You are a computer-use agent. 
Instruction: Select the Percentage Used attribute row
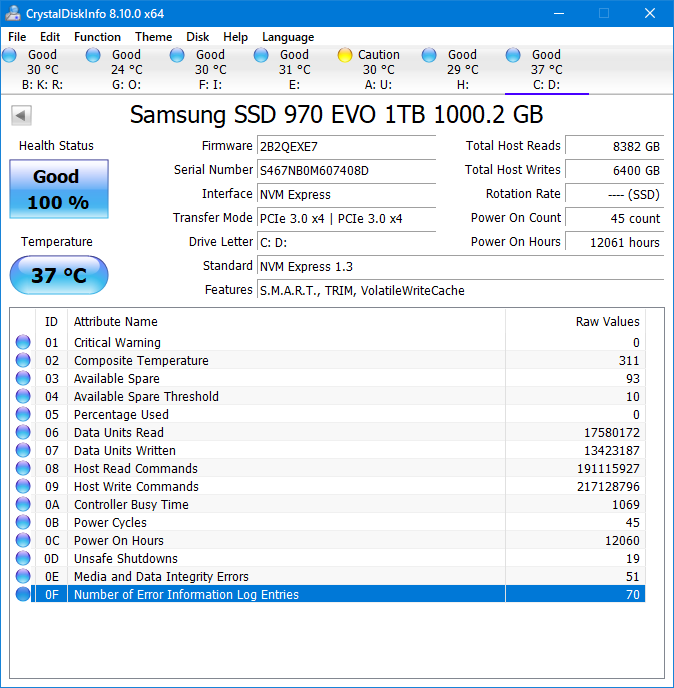tap(328, 414)
